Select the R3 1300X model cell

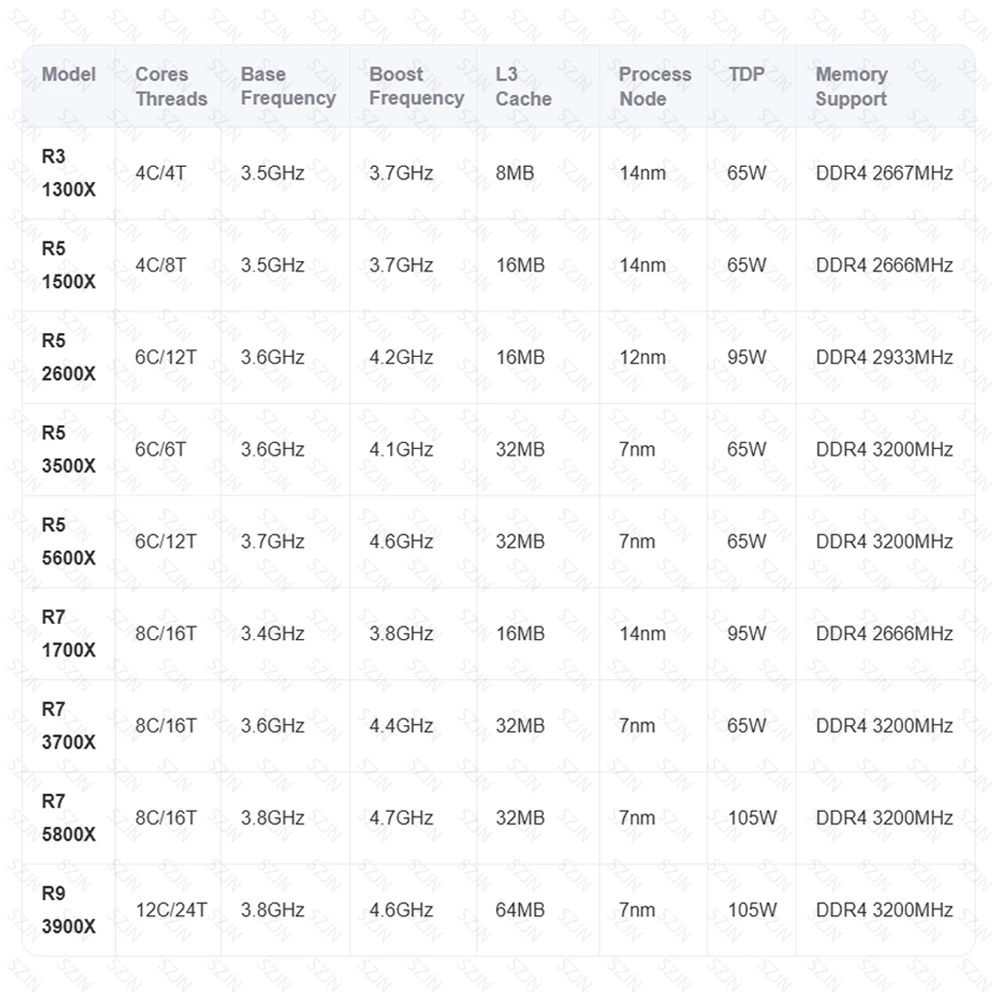point(69,173)
